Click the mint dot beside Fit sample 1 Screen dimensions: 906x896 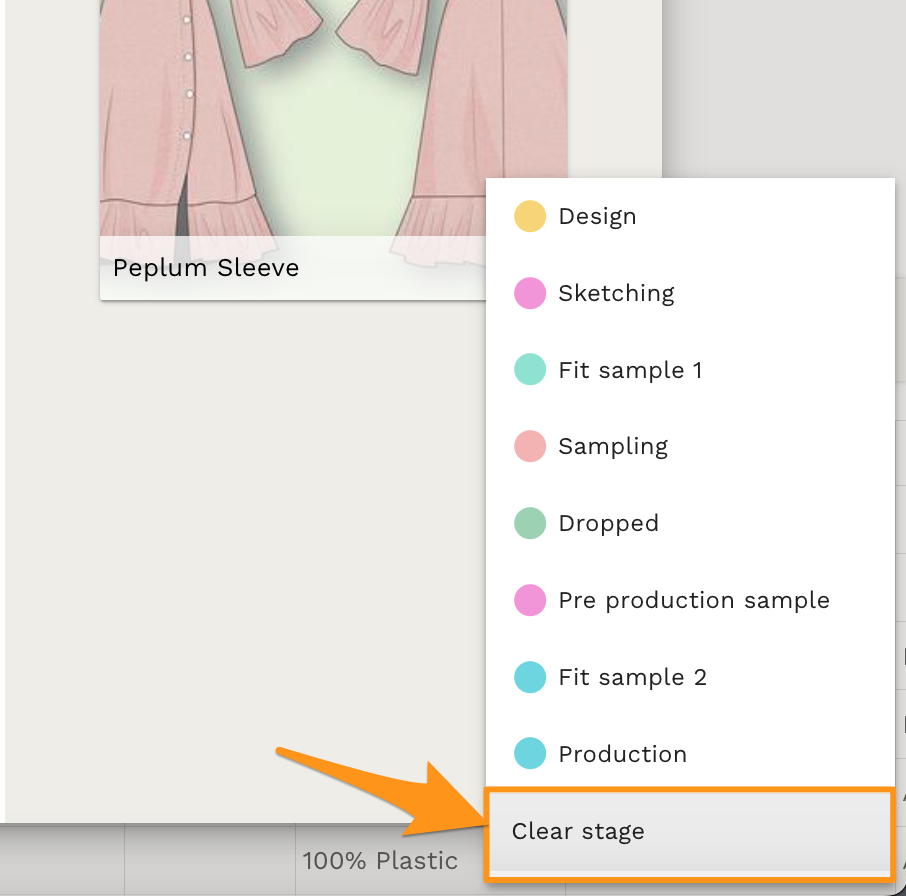click(530, 370)
